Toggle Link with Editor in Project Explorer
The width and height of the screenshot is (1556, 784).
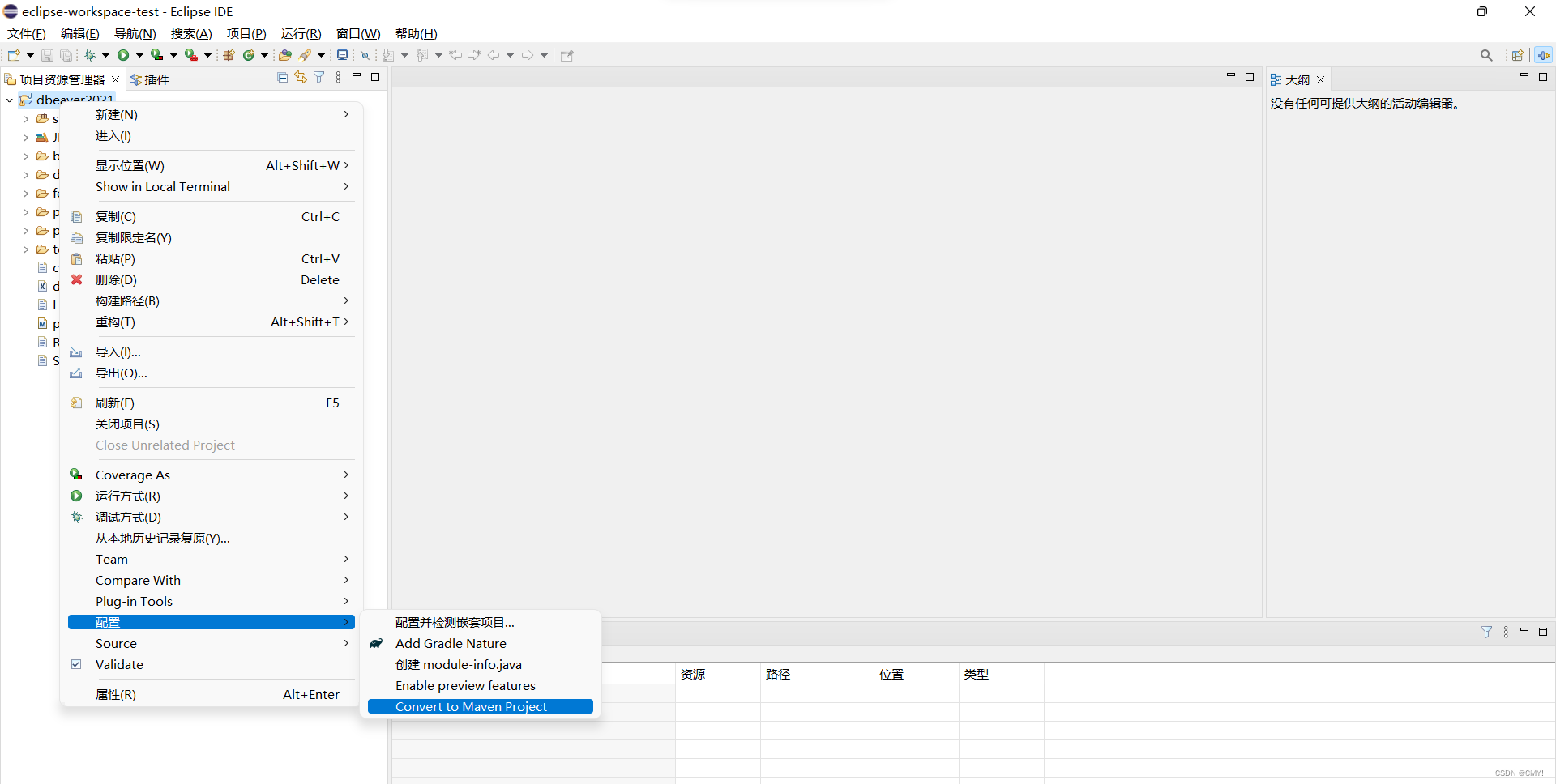pos(301,76)
